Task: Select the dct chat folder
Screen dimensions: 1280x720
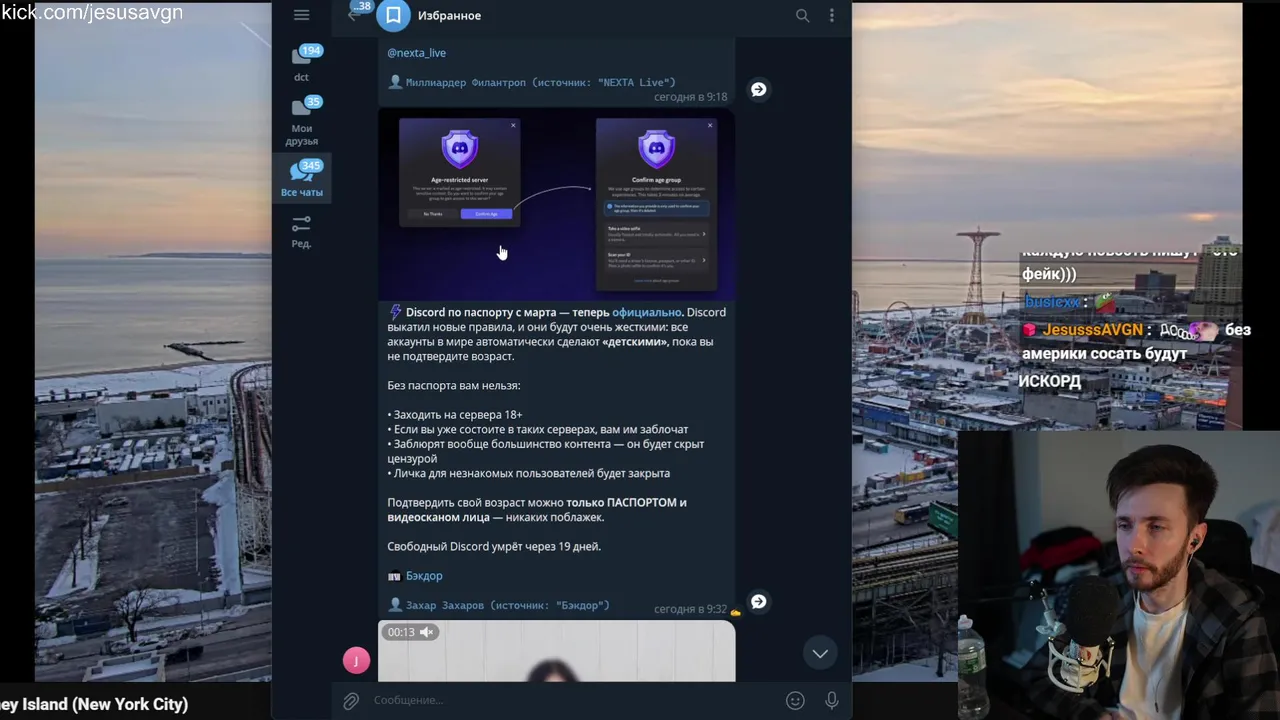Action: click(x=301, y=62)
